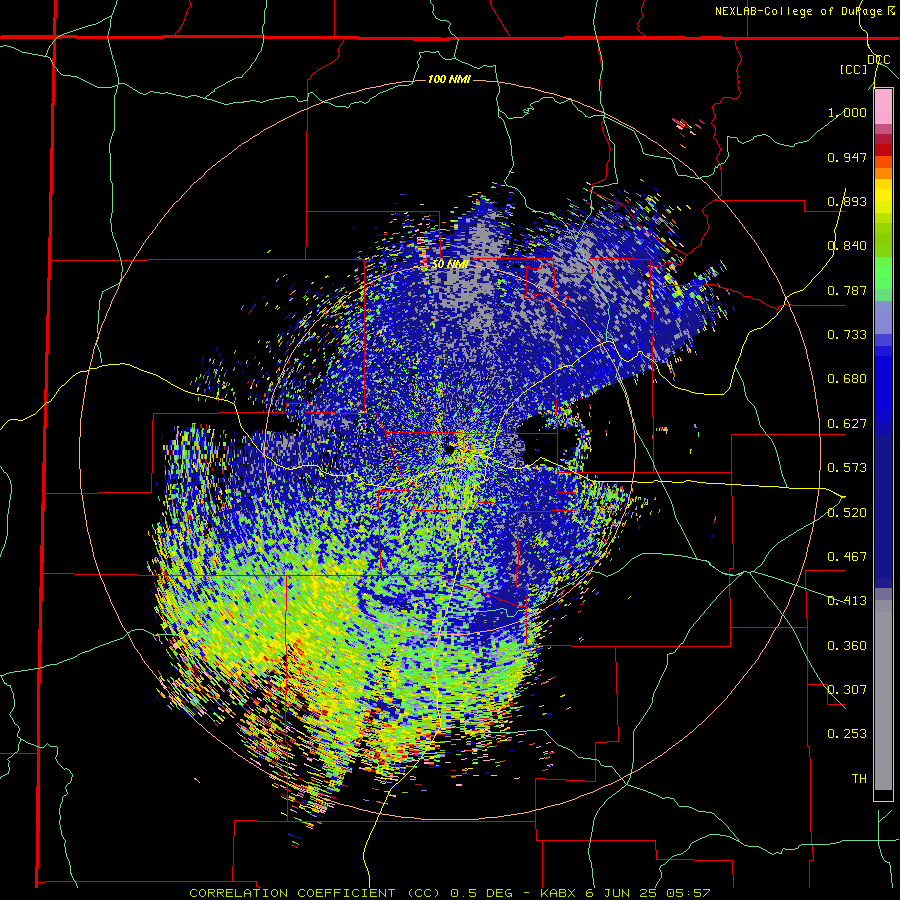Select the 0.947 legend value

tap(847, 157)
